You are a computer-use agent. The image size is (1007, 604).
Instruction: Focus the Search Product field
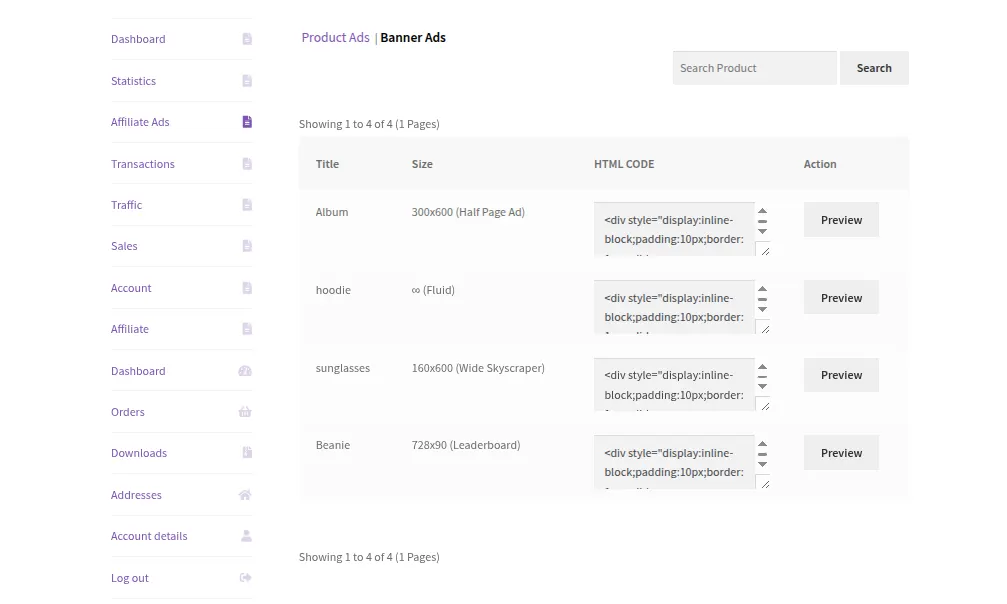click(x=754, y=68)
